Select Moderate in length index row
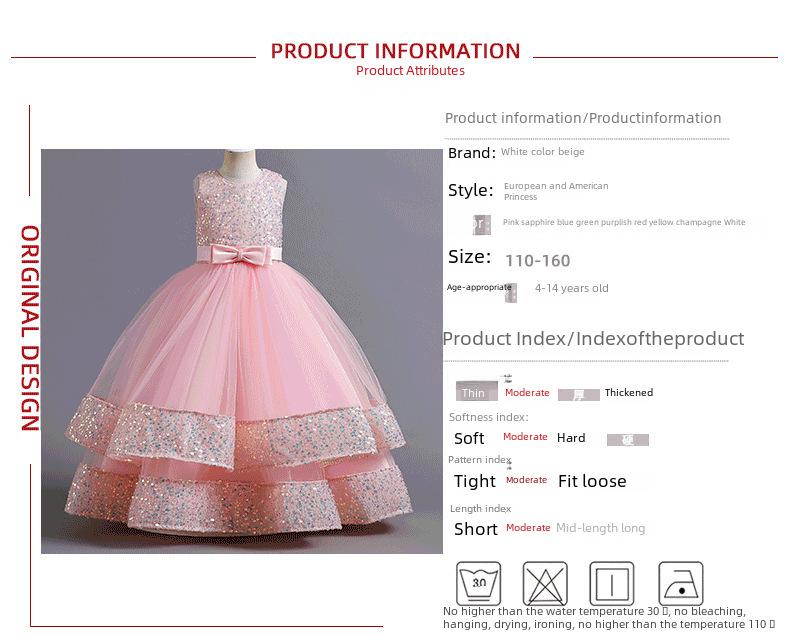The image size is (790, 636). [x=528, y=528]
